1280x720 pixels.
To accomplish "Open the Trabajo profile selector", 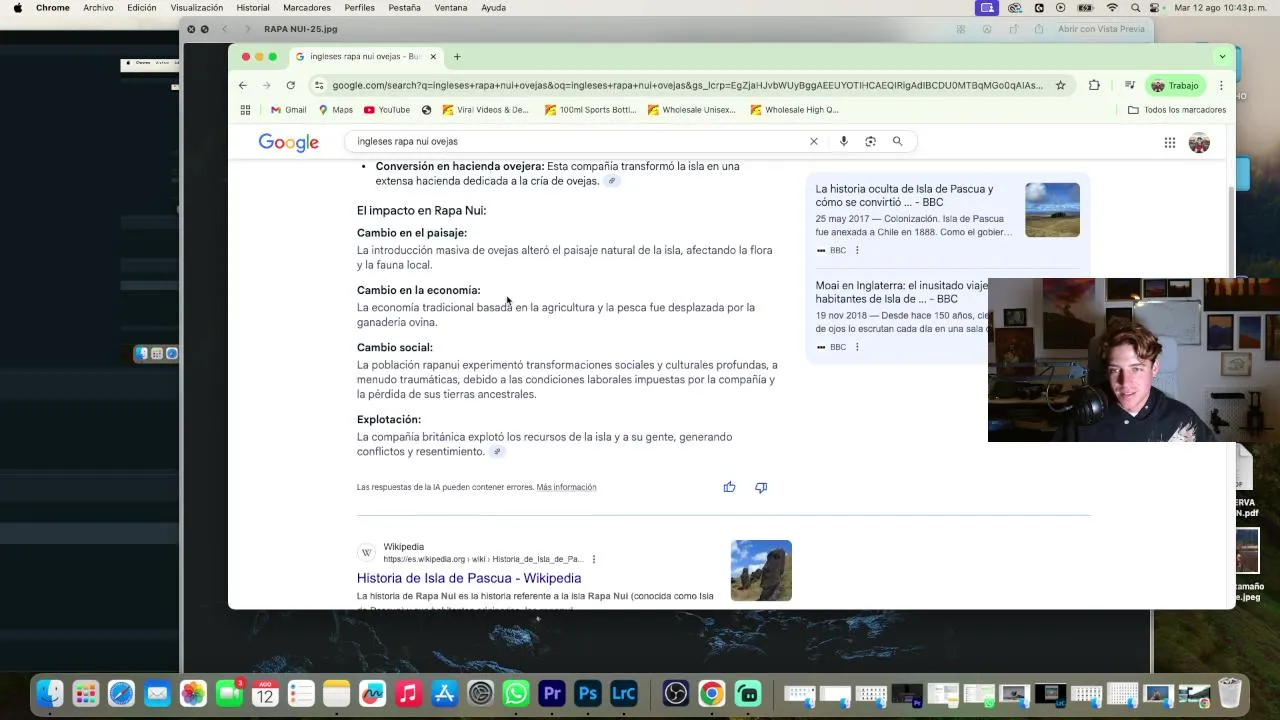I will (1175, 85).
